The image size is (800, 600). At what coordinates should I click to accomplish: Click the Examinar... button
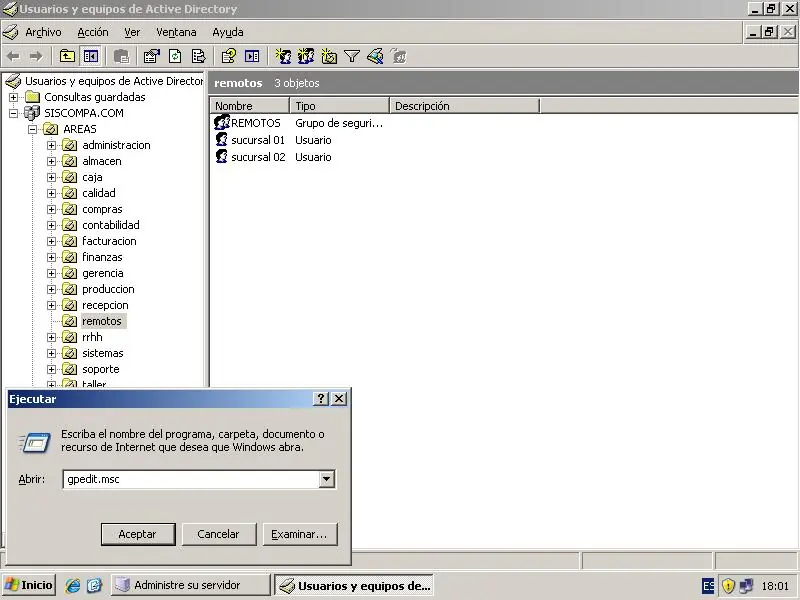(300, 534)
